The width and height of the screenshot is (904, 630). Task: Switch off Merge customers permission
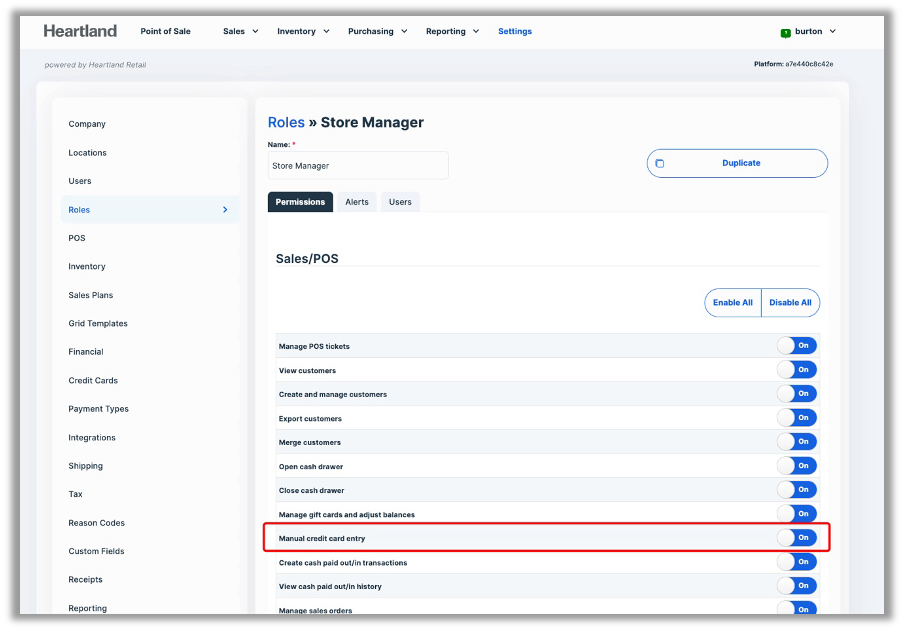[x=797, y=442]
